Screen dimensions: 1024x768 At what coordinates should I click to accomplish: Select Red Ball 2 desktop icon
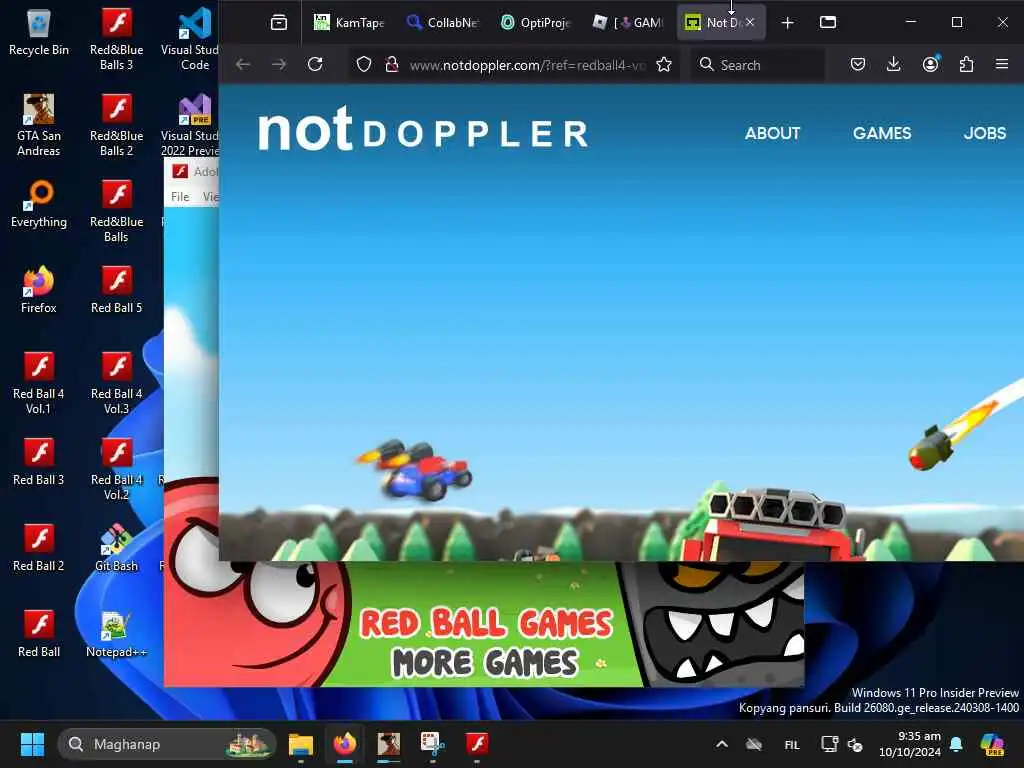click(x=39, y=549)
